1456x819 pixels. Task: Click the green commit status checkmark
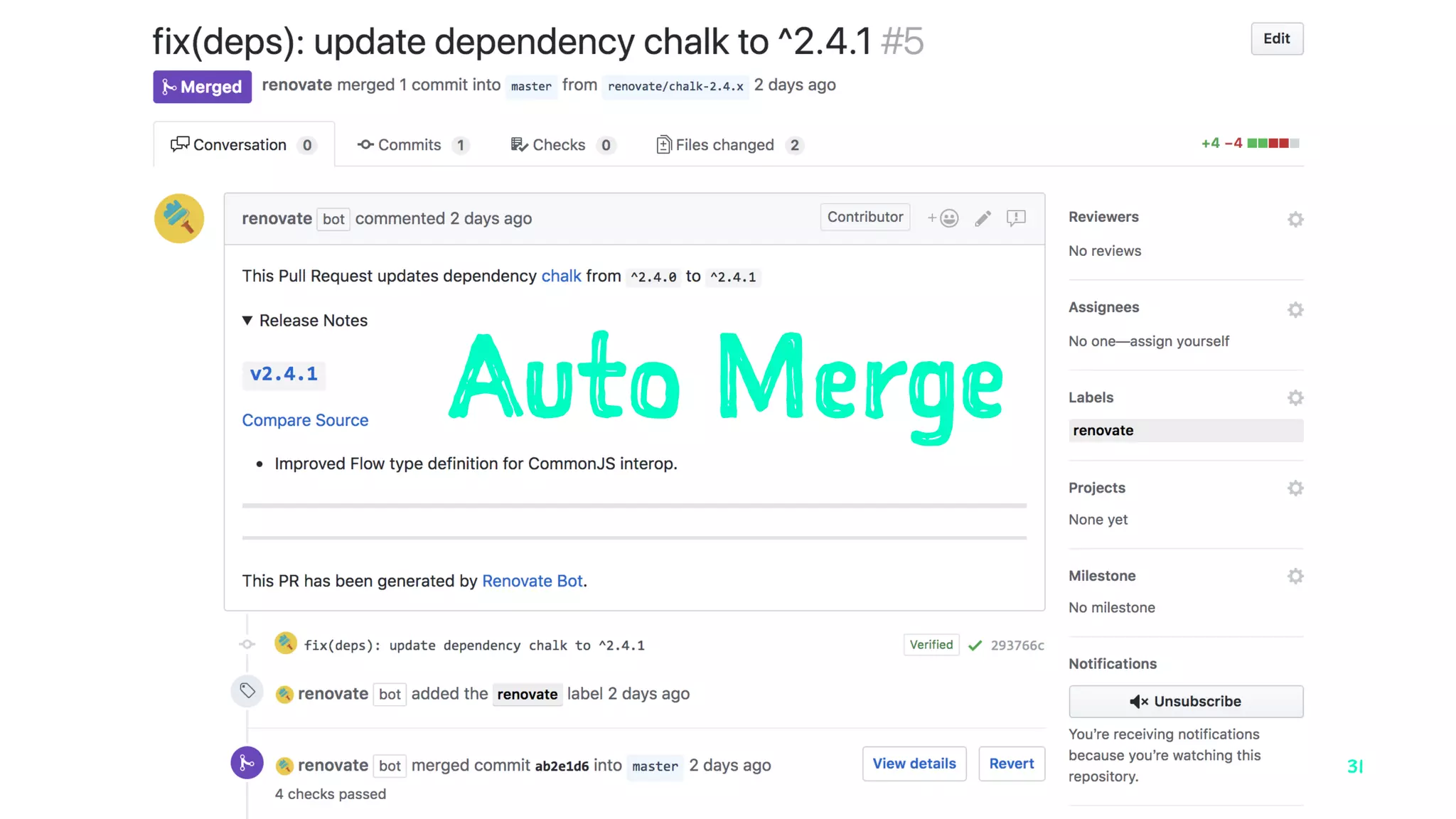click(x=975, y=645)
